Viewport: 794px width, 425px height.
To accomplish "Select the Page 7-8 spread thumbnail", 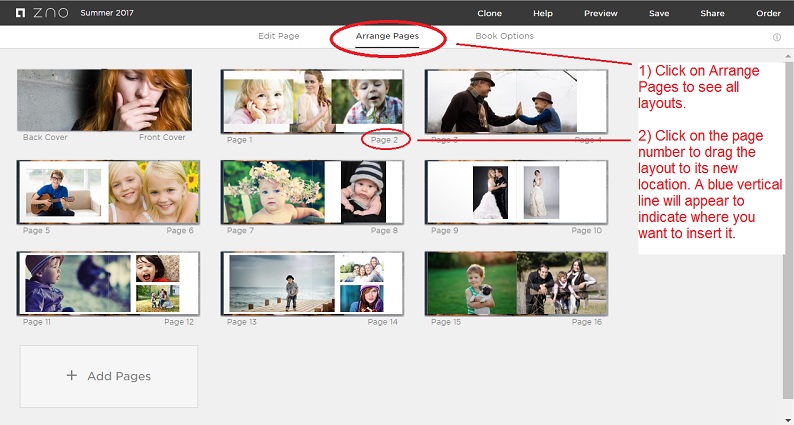I will [x=312, y=192].
